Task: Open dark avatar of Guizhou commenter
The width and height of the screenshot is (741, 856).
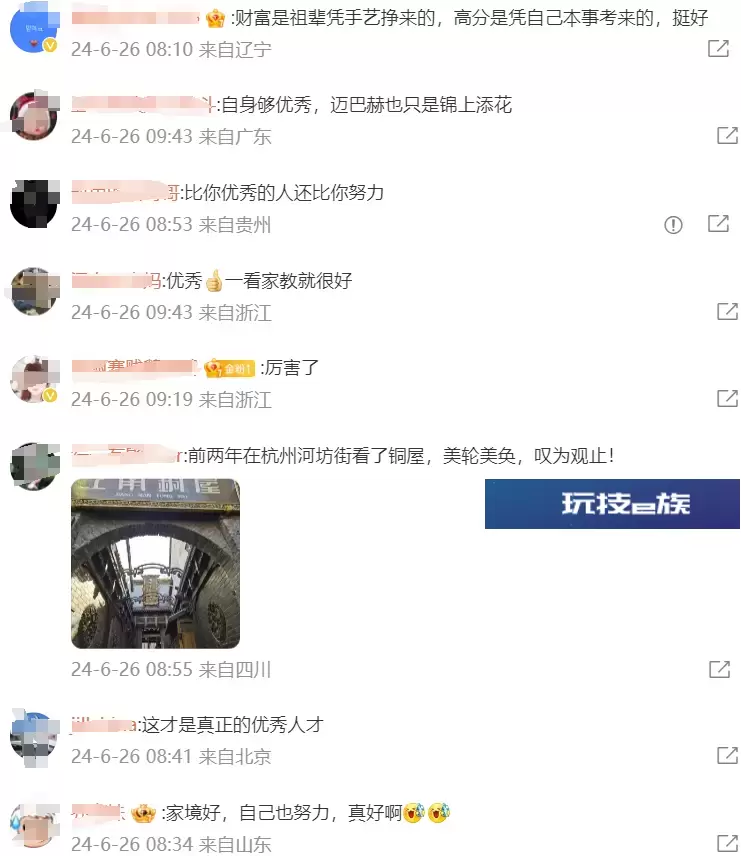Action: [x=34, y=204]
